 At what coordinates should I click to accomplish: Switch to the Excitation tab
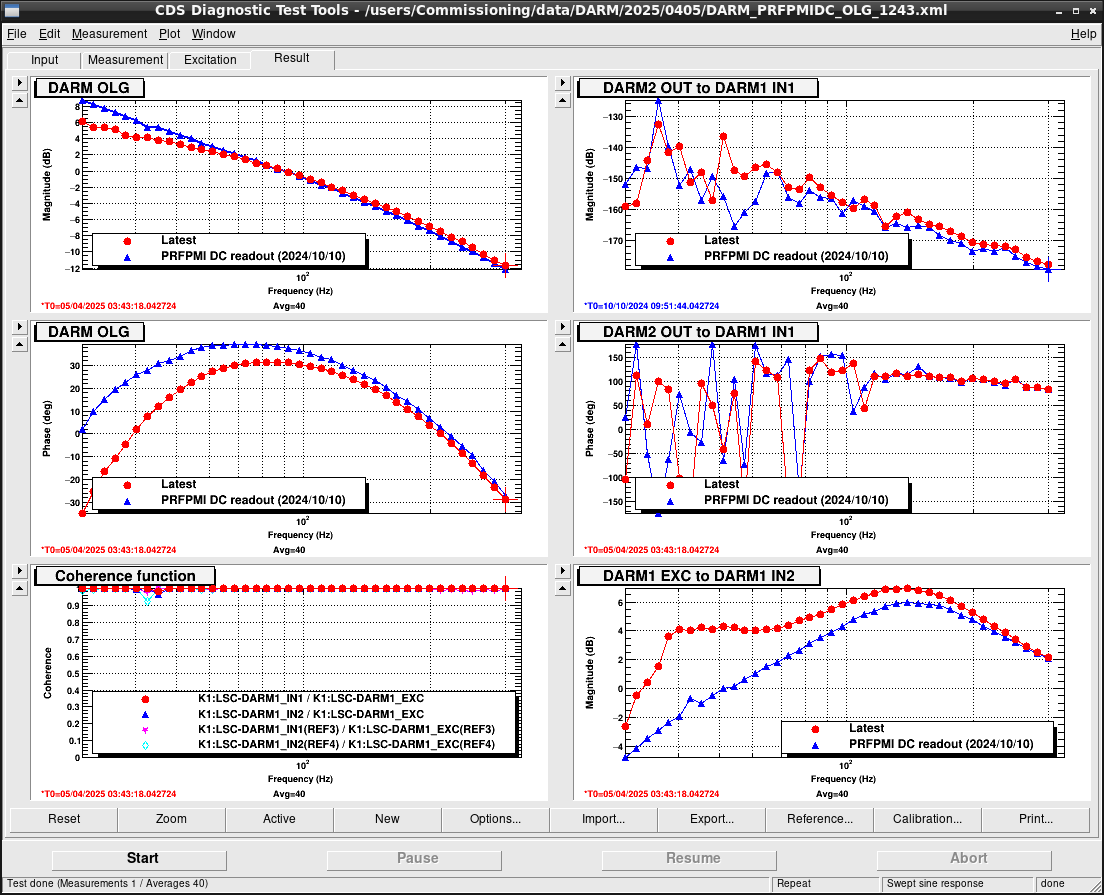[210, 60]
